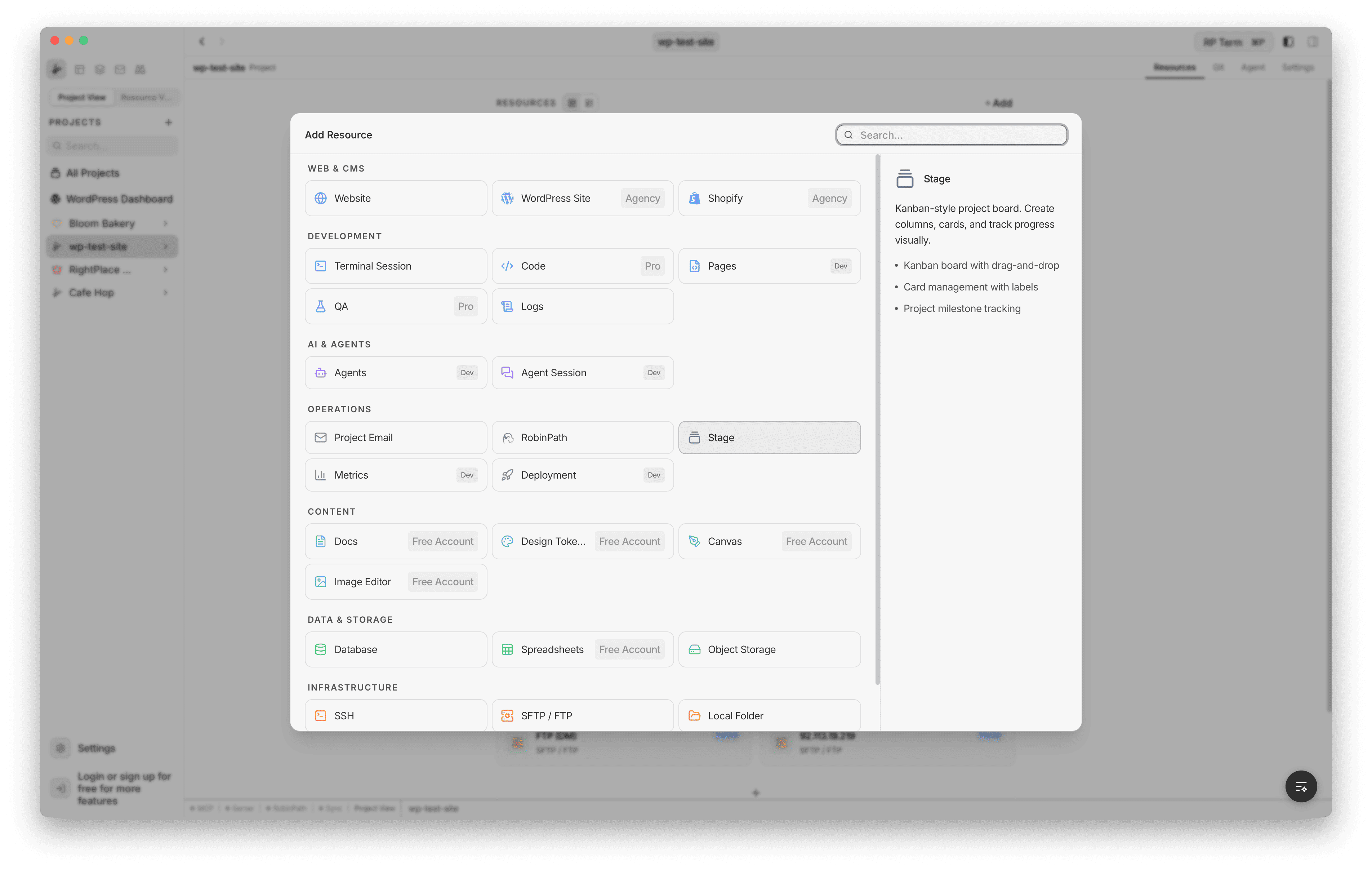Image resolution: width=1372 pixels, height=870 pixels.
Task: Click the plus icon next to PROJECTS
Action: click(x=169, y=122)
